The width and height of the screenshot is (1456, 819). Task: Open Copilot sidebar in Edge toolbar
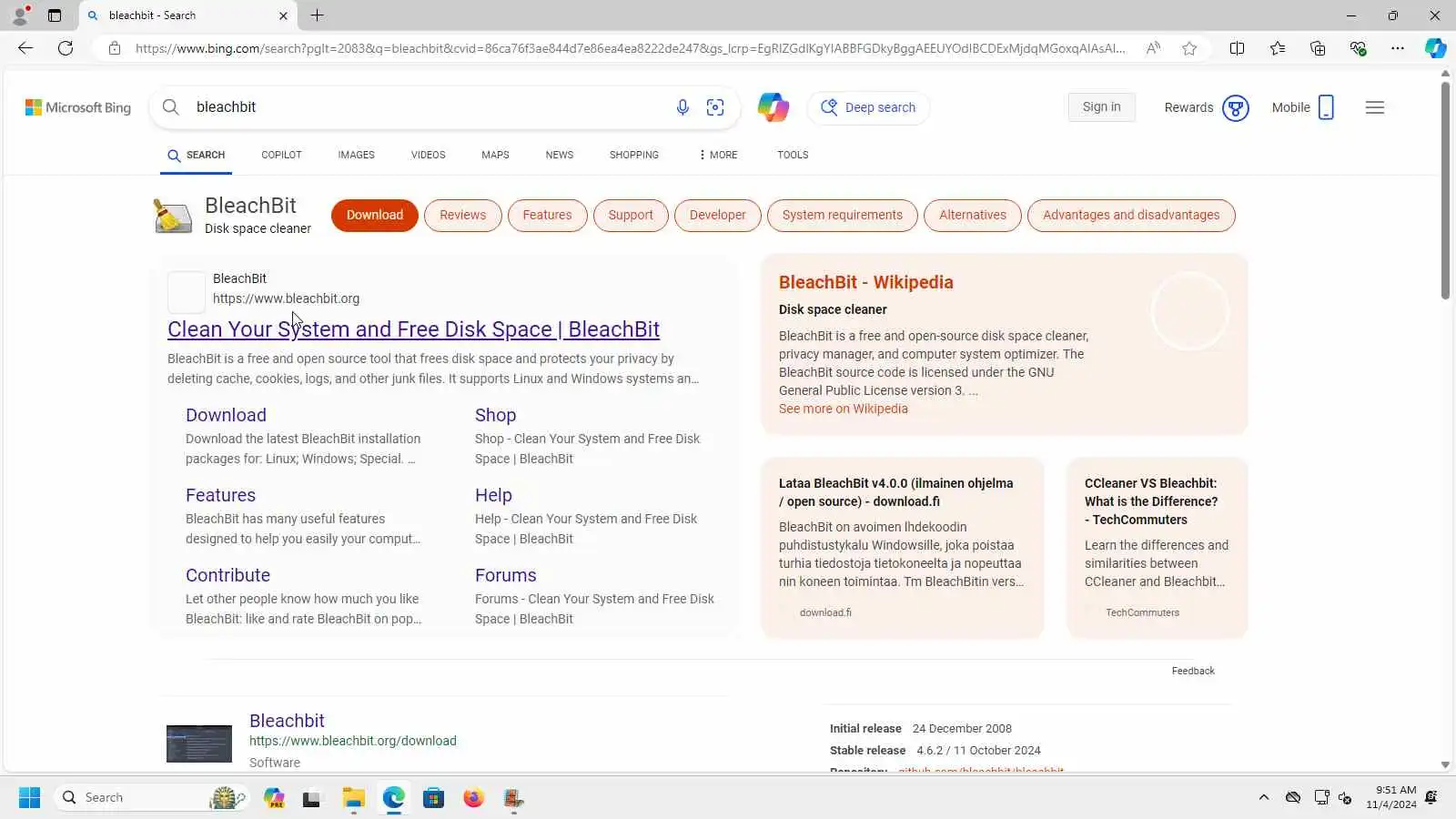(1436, 48)
